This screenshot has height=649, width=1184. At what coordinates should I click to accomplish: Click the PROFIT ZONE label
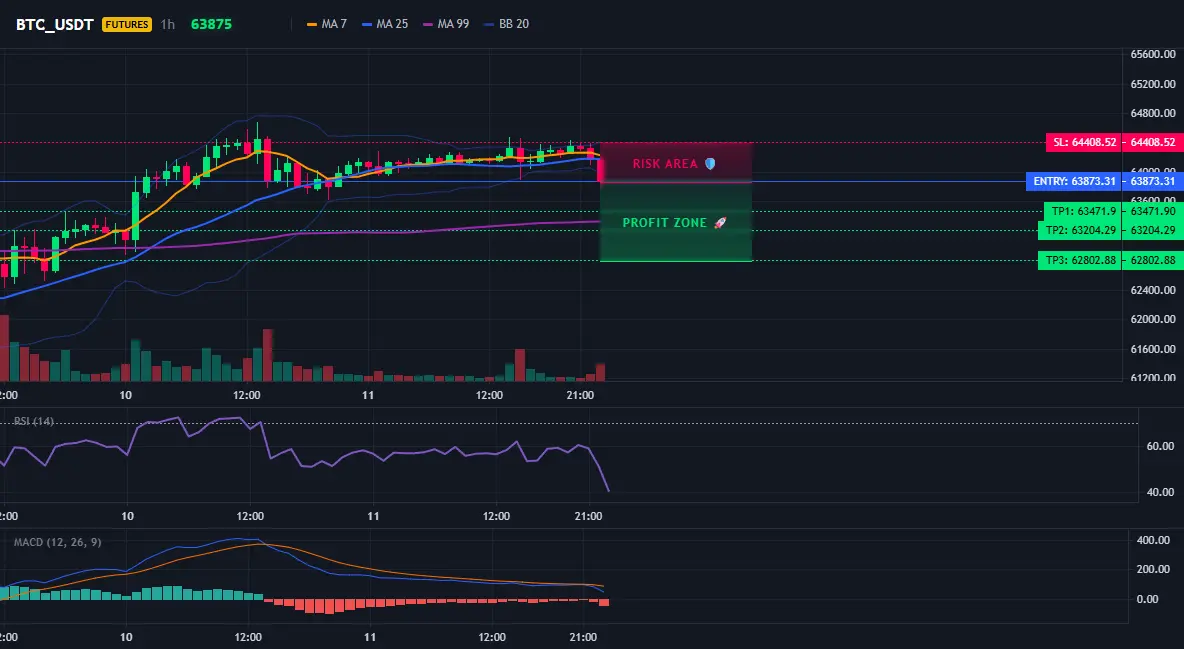674,223
